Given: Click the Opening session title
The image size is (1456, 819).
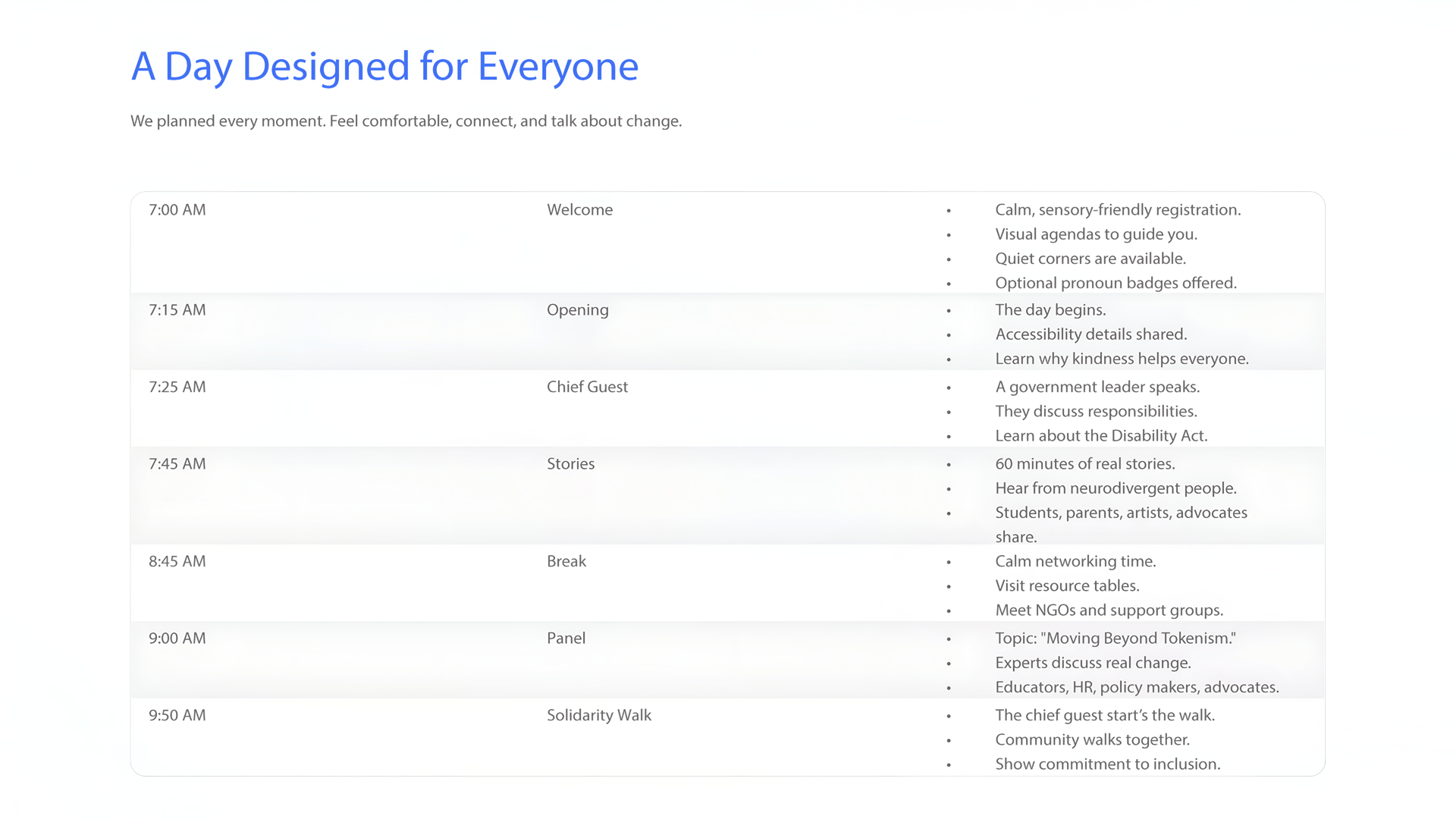Looking at the screenshot, I should point(577,310).
